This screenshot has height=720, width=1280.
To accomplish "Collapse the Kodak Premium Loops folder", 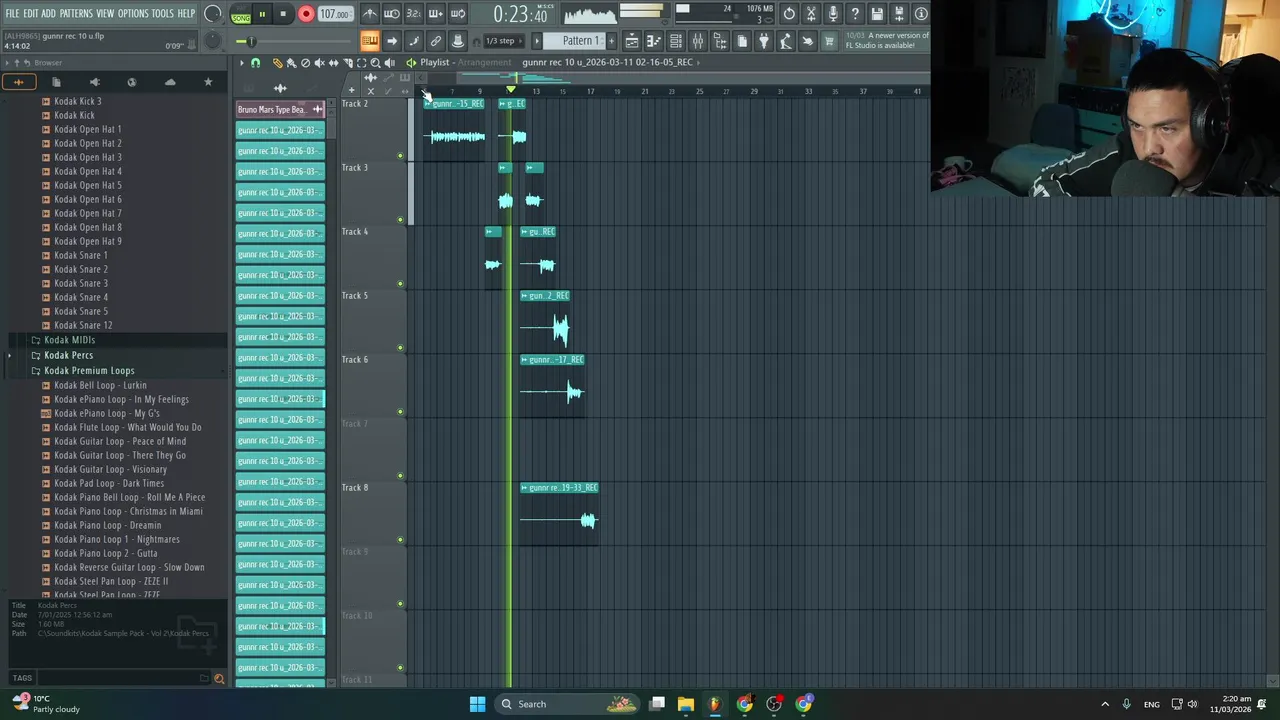I will (88, 370).
